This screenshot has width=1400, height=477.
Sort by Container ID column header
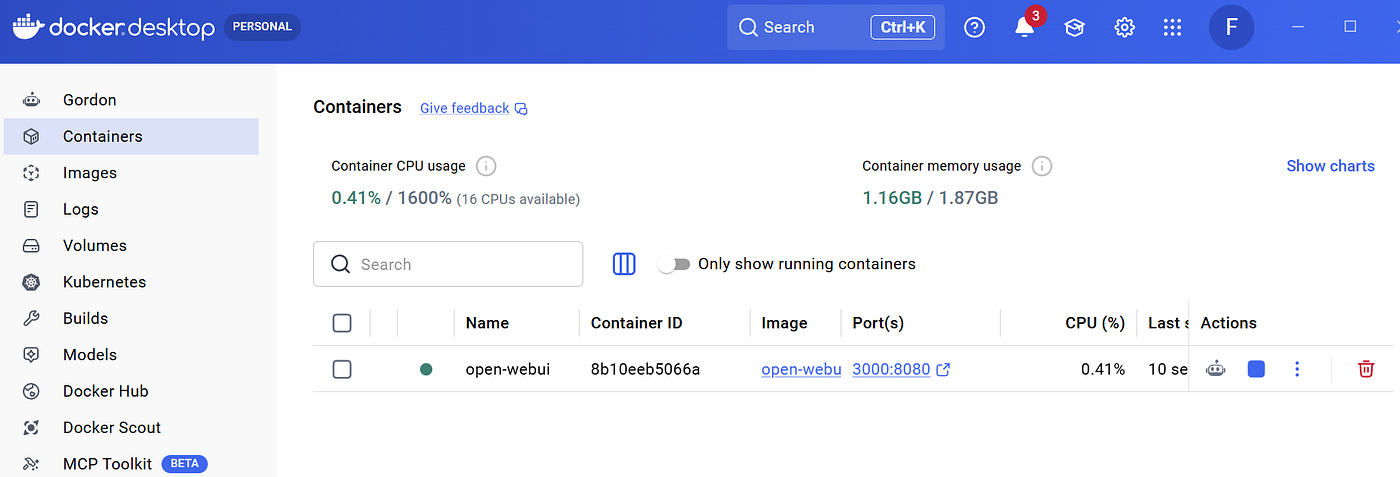[x=636, y=323]
